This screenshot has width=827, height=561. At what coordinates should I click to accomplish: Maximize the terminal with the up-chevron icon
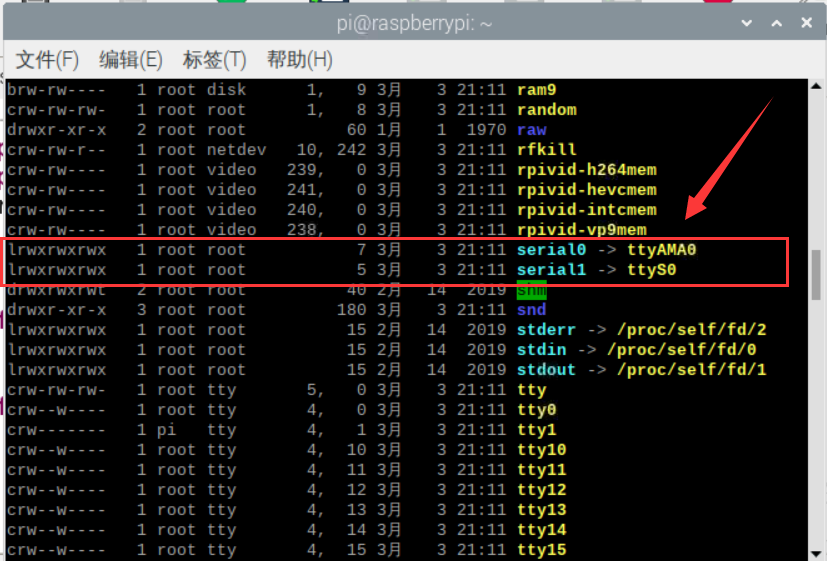pos(776,23)
